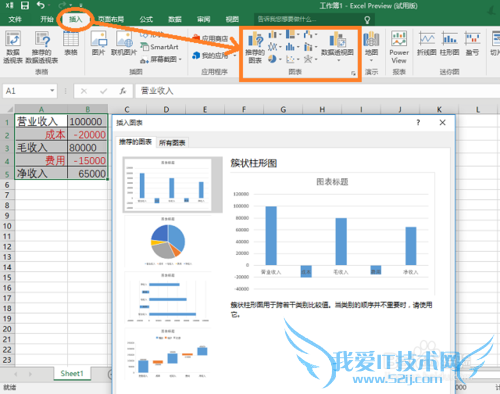Open the Screenshot (屏幕截图) dropdown
The width and height of the screenshot is (500, 394).
coord(161,60)
